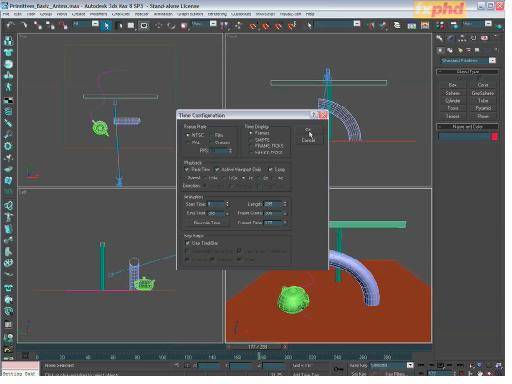Click Cancel in Time Configuration dialog
The width and height of the screenshot is (512, 384).
[308, 140]
